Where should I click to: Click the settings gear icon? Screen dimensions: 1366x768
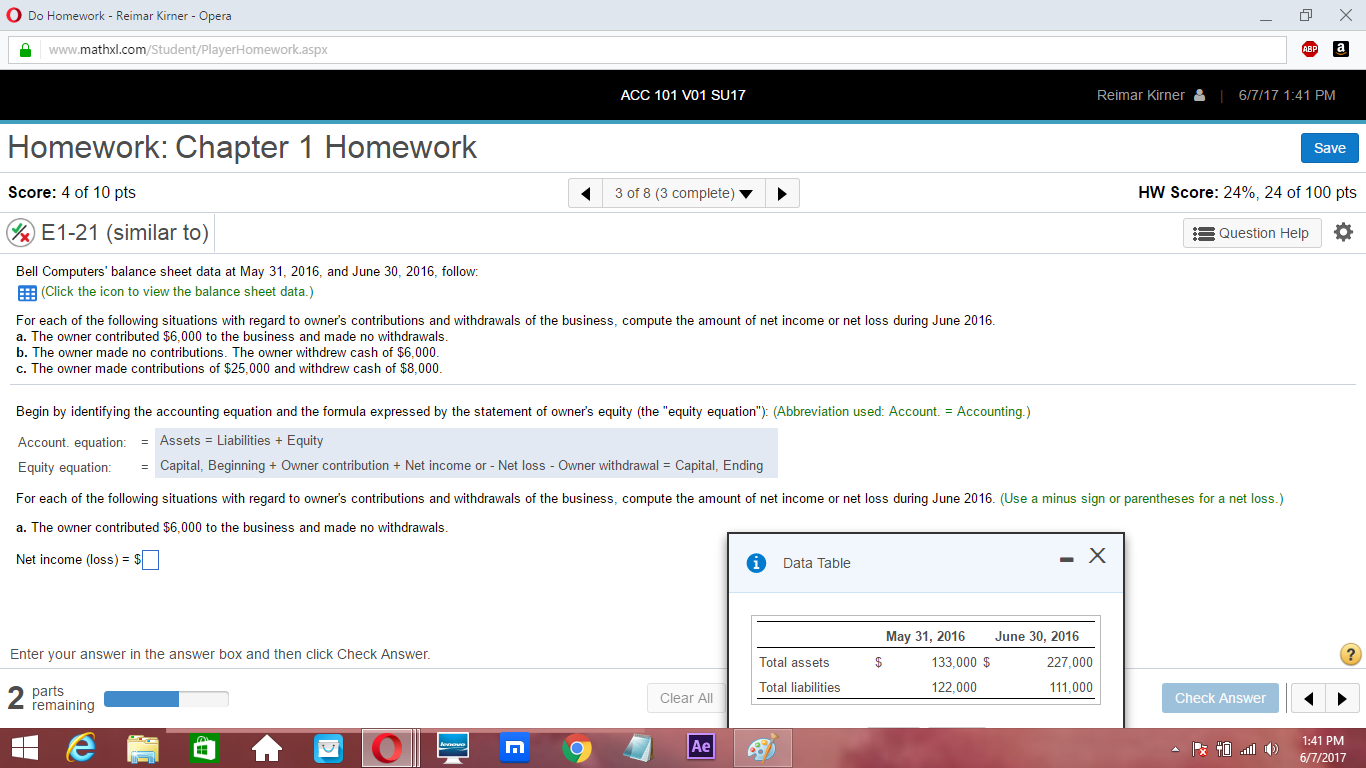tap(1343, 232)
